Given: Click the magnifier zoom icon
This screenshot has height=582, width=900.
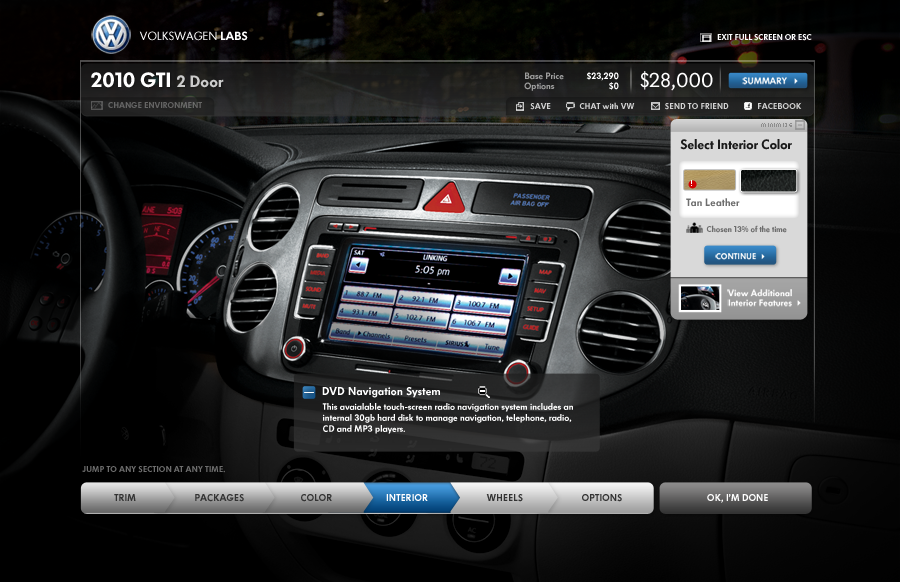Looking at the screenshot, I should (483, 392).
